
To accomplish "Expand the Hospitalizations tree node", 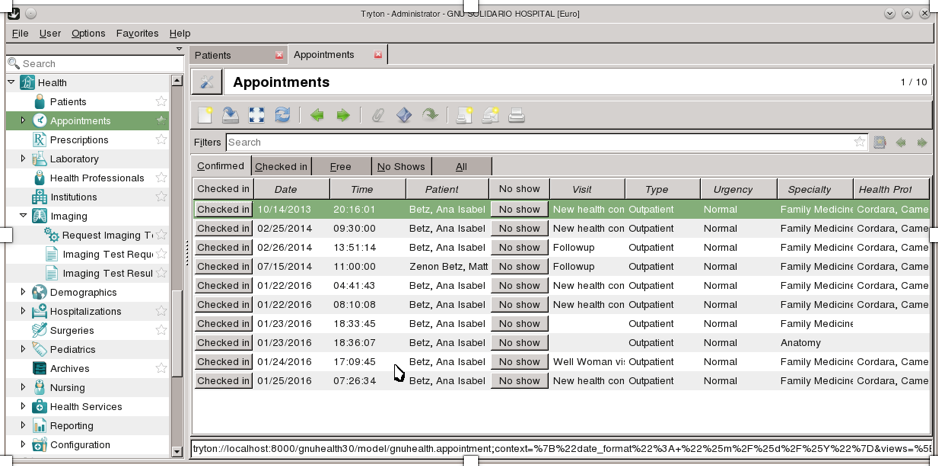I will coord(23,311).
